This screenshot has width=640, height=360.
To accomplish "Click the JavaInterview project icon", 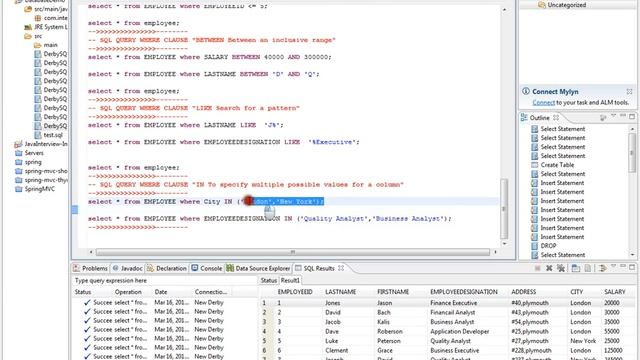I will coord(18,144).
